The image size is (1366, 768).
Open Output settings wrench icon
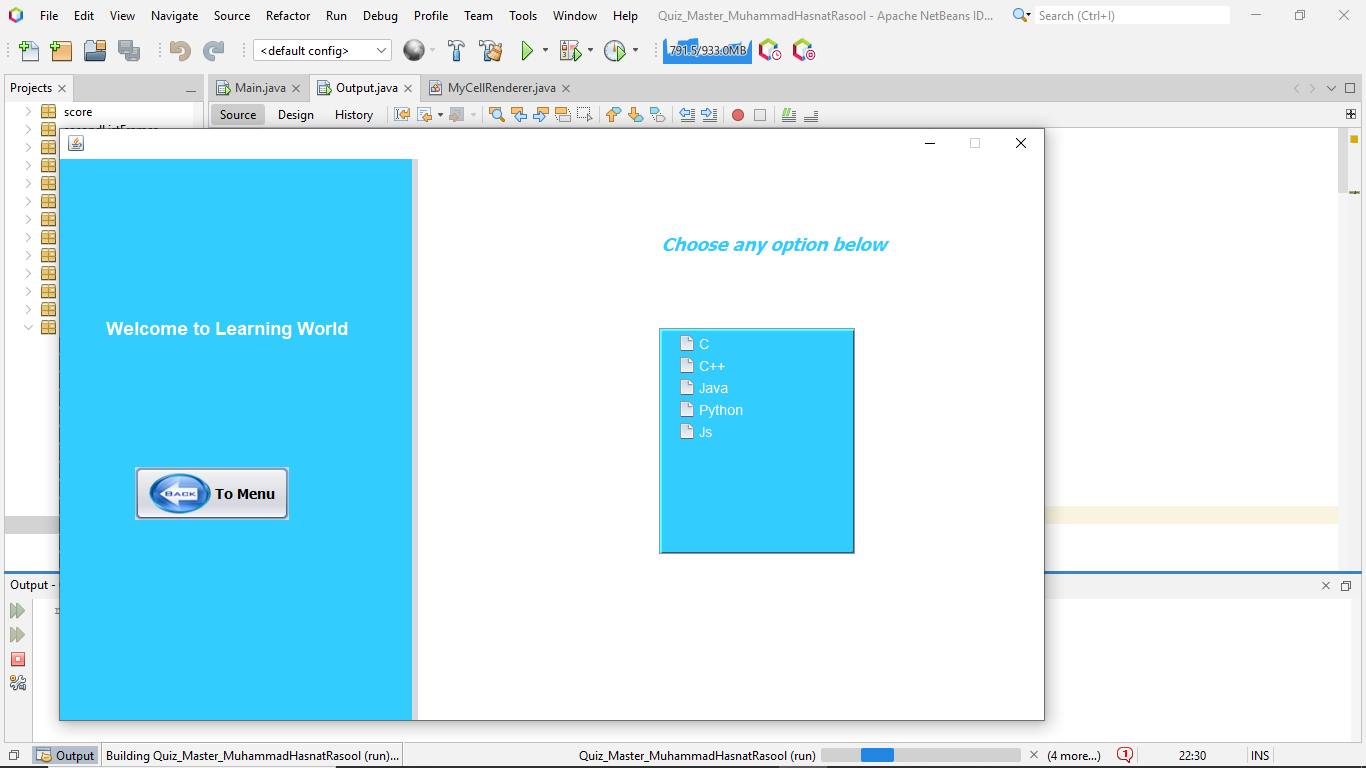[x=17, y=683]
